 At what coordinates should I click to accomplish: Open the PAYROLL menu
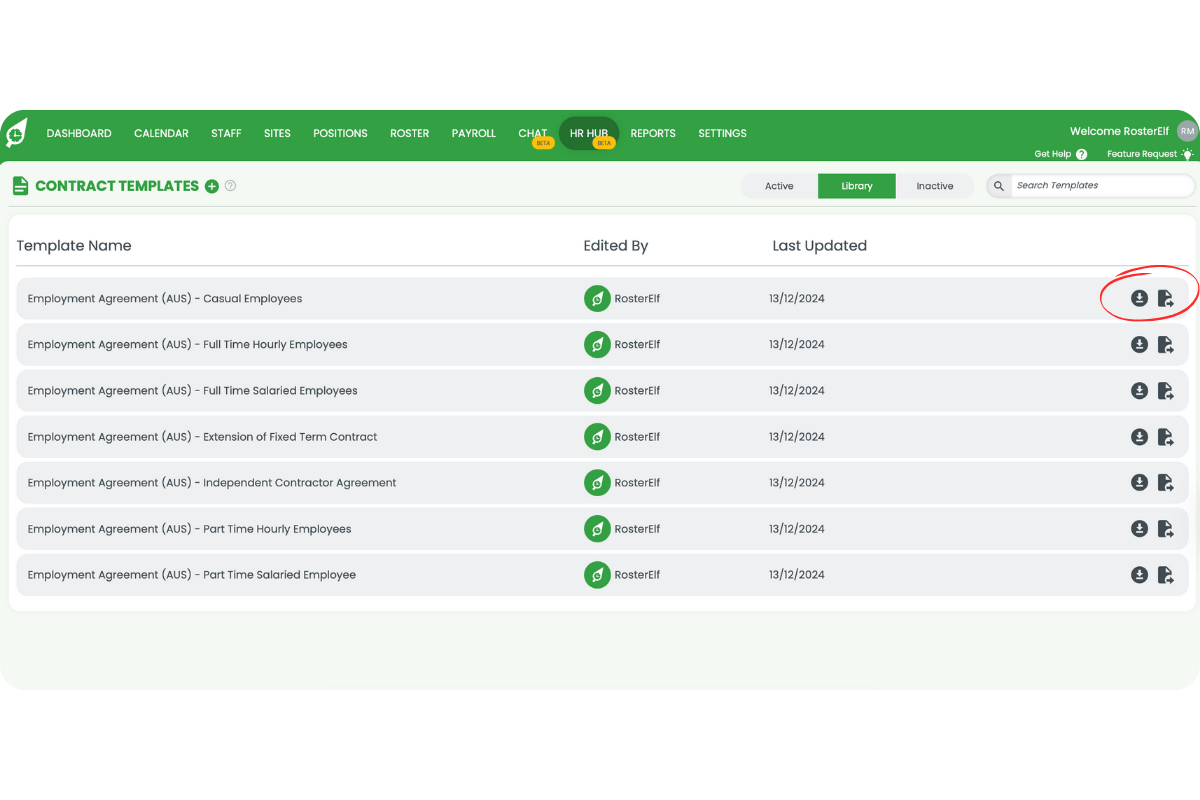tap(473, 133)
